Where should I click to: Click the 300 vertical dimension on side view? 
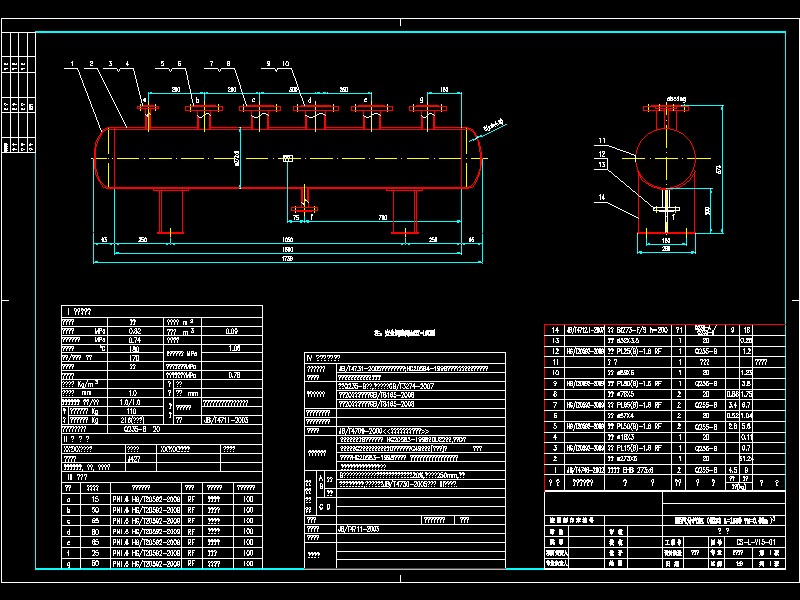[708, 210]
